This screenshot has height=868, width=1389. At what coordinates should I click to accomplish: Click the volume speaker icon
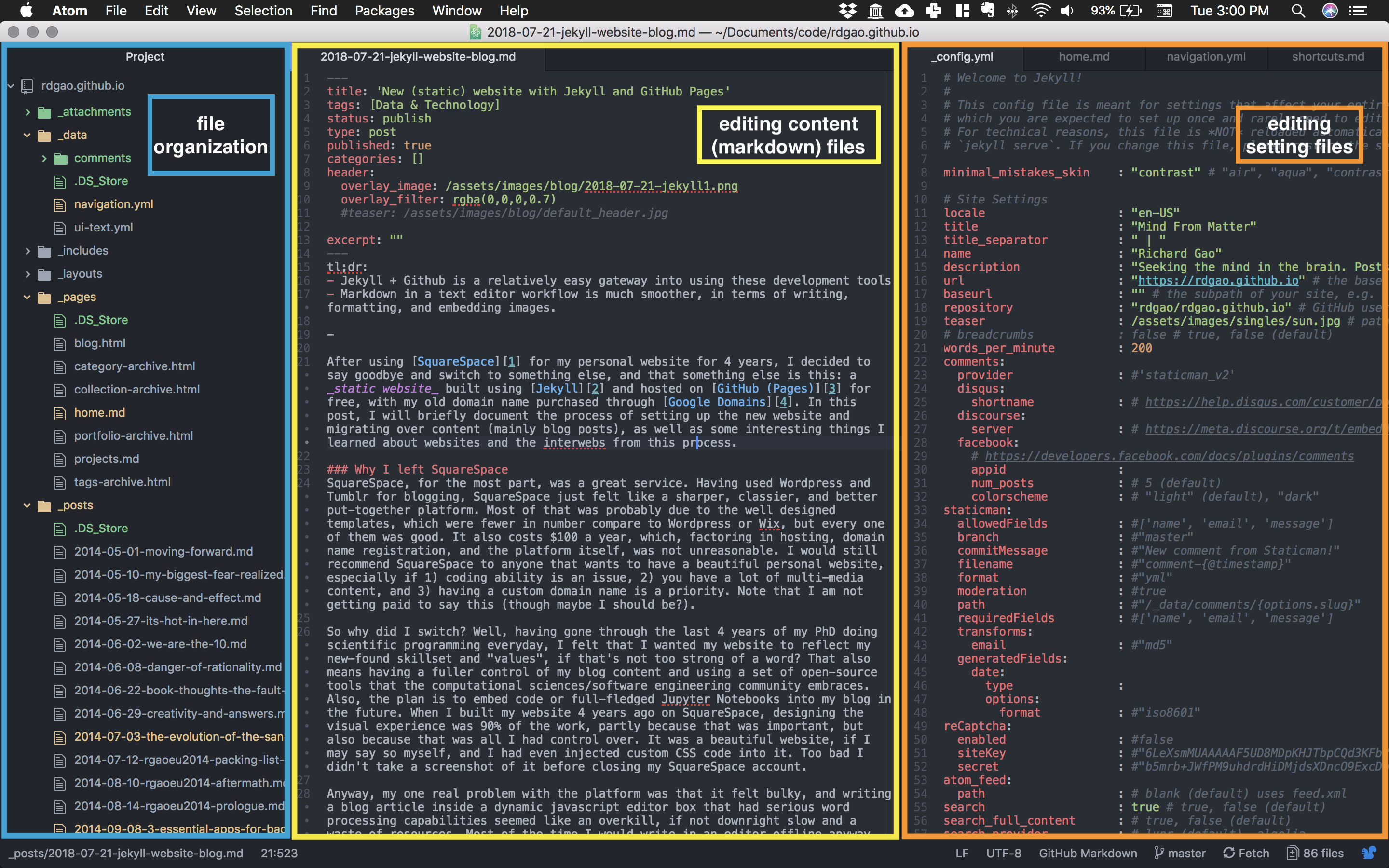(1067, 10)
